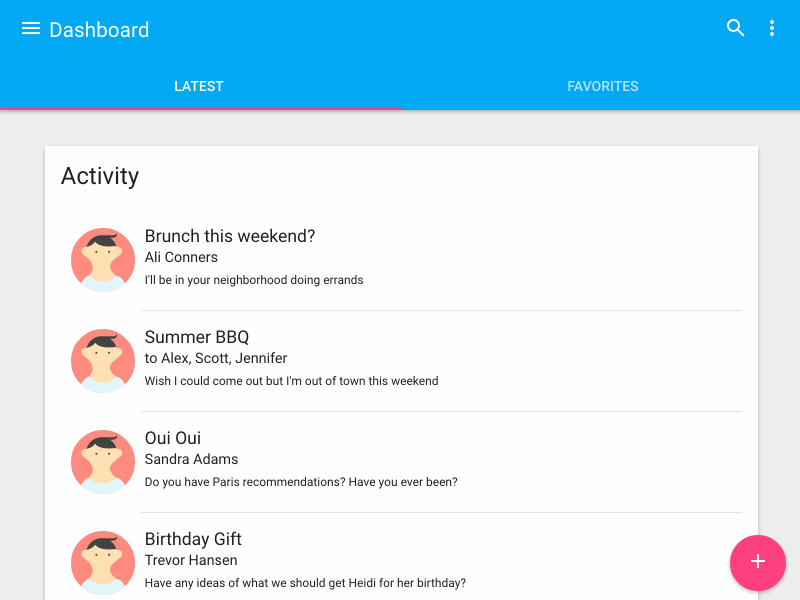Image resolution: width=800 pixels, height=600 pixels.
Task: Click the search icon
Action: coord(735,28)
